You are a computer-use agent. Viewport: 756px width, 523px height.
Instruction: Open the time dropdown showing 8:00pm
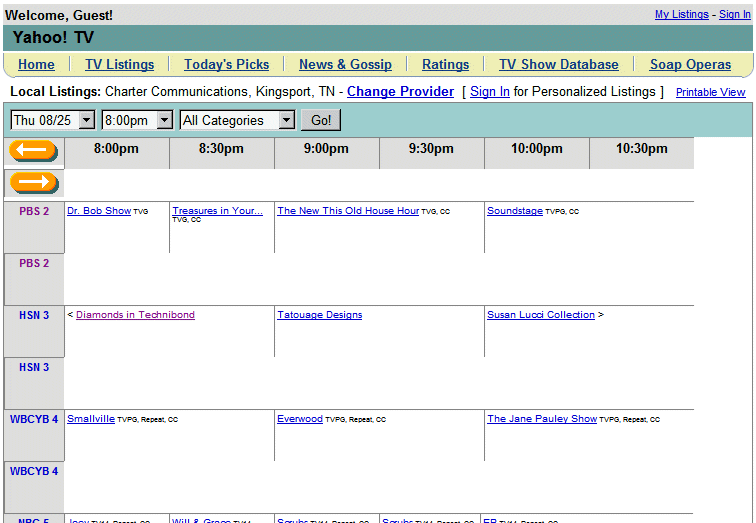click(x=137, y=120)
